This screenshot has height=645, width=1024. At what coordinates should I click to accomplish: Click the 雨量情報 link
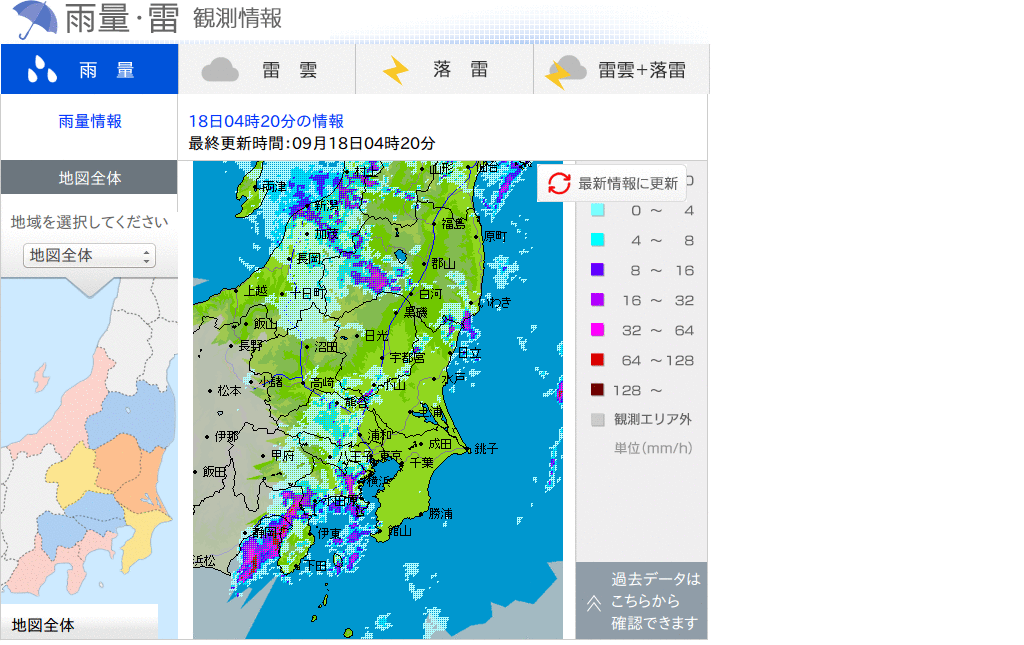click(x=90, y=121)
